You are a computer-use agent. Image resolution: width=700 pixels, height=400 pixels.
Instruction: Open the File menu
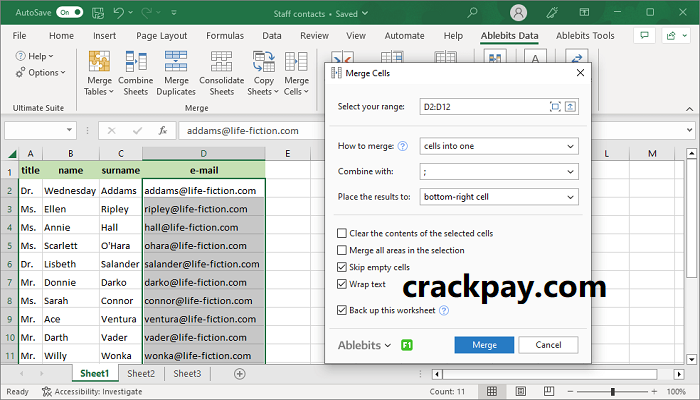click(19, 36)
